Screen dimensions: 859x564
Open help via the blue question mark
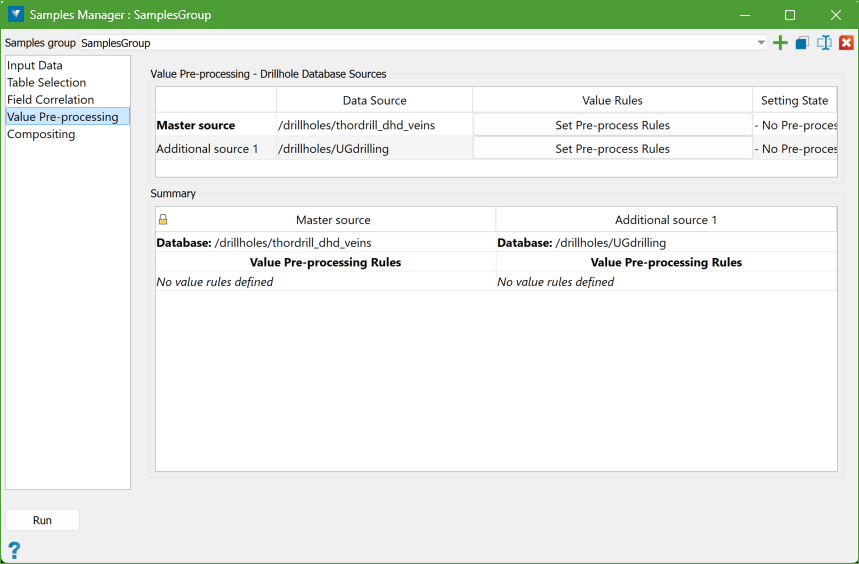[x=14, y=550]
